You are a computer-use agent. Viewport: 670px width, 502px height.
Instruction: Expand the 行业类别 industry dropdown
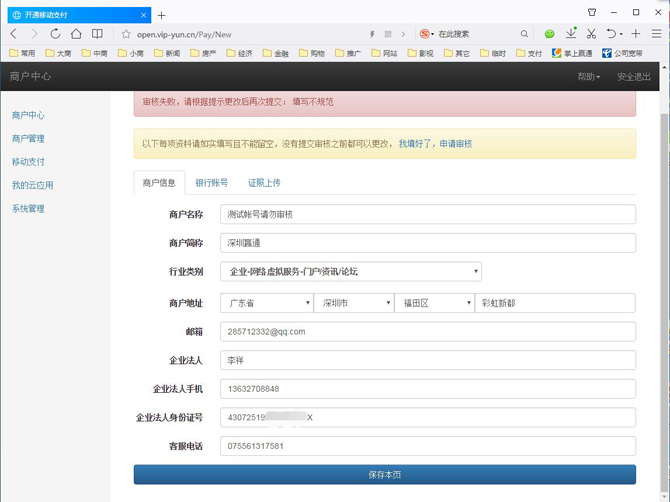pyautogui.click(x=350, y=272)
